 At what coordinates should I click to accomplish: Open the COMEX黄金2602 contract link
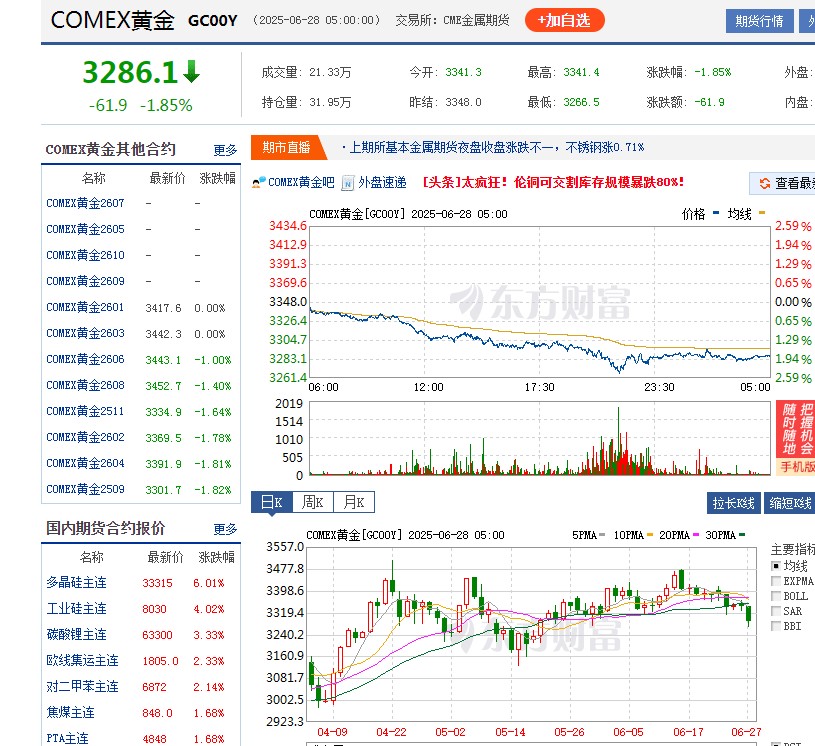click(x=85, y=437)
